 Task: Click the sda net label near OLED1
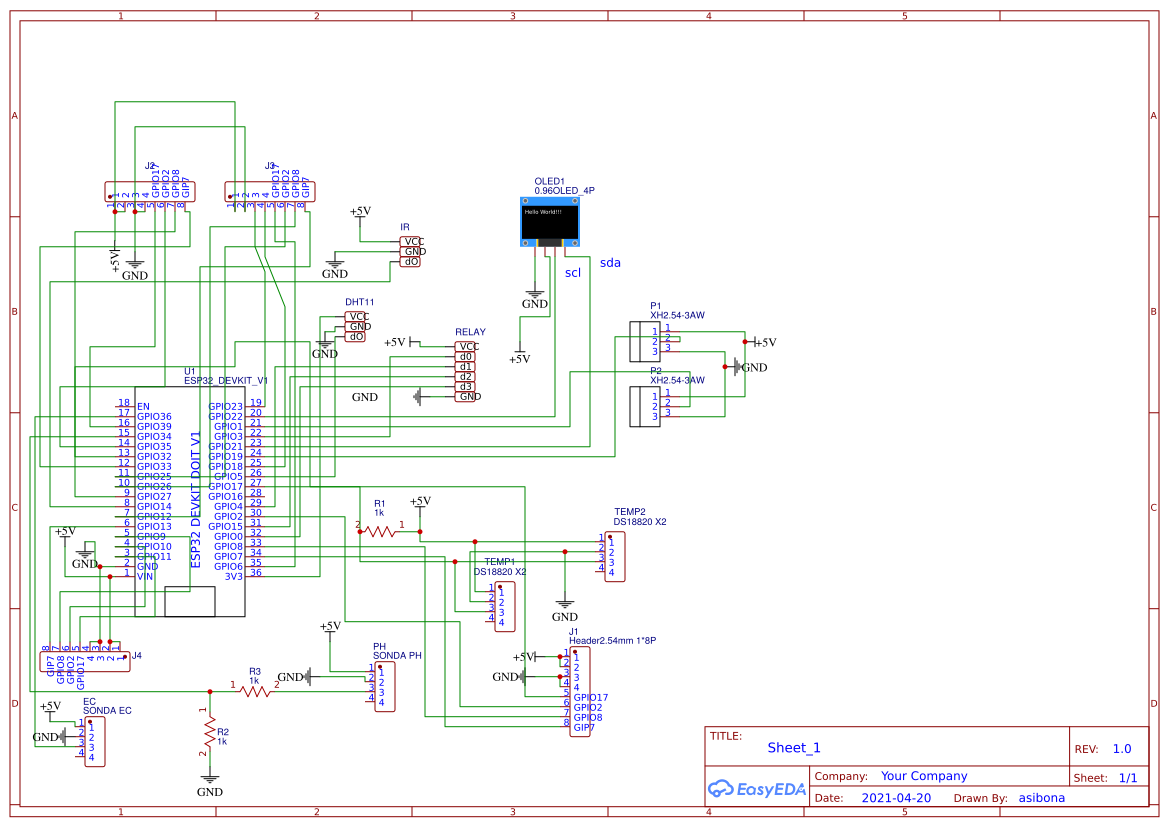608,263
